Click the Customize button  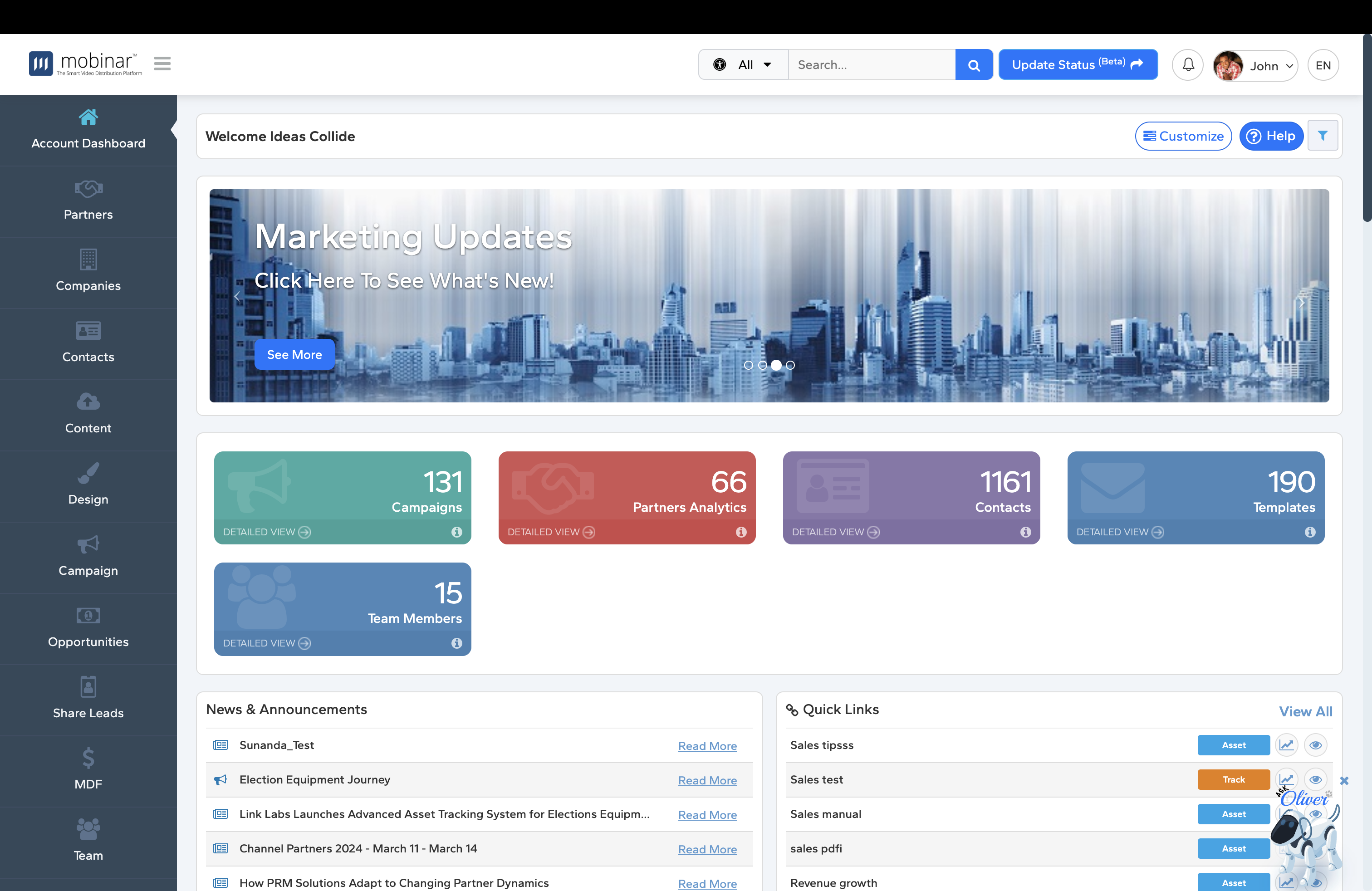click(x=1183, y=136)
